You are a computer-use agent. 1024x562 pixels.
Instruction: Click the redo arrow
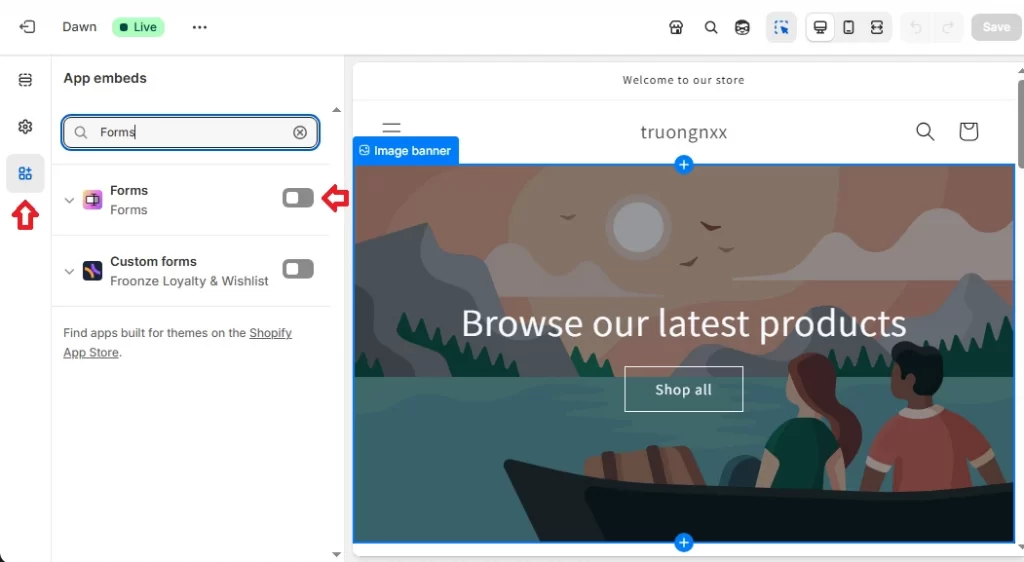click(948, 27)
